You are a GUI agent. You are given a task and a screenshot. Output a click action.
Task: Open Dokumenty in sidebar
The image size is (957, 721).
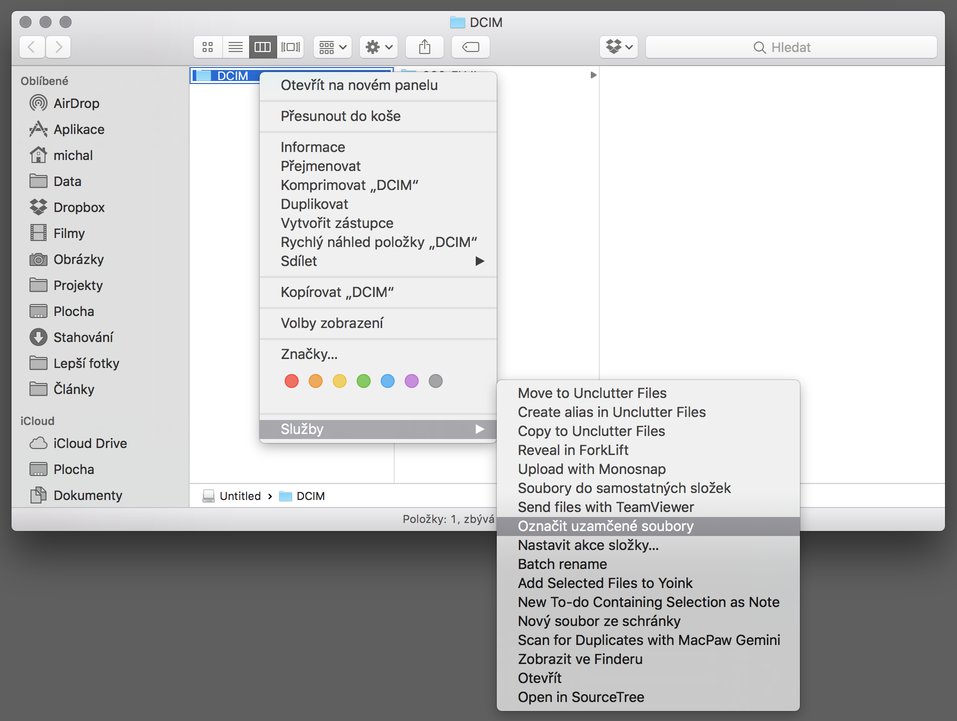pyautogui.click(x=76, y=495)
